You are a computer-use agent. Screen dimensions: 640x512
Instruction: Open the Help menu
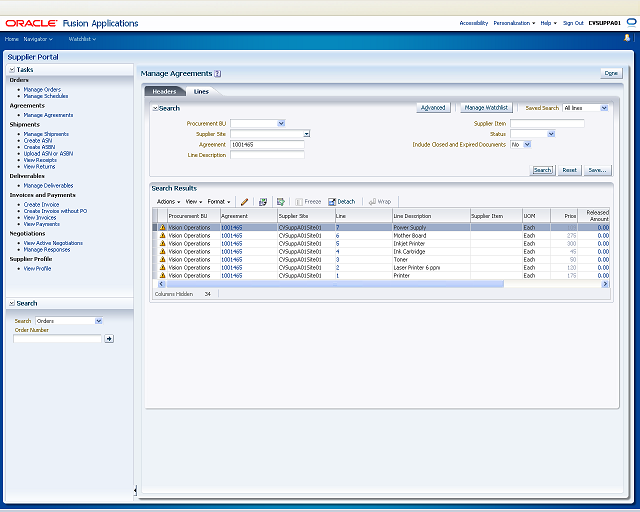(x=549, y=23)
